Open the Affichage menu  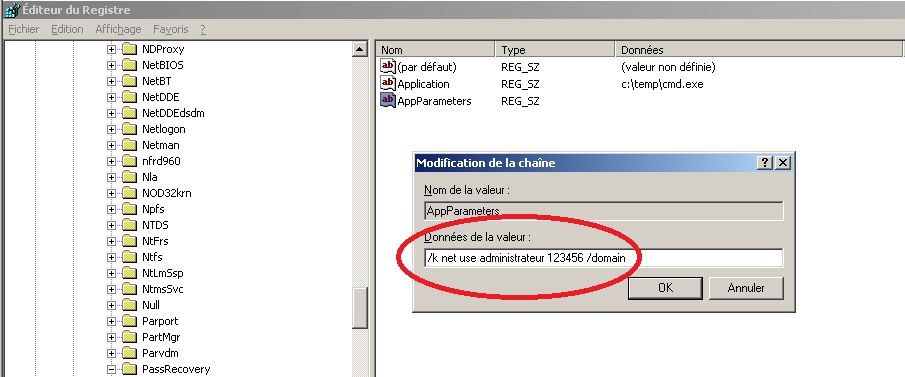pyautogui.click(x=118, y=29)
